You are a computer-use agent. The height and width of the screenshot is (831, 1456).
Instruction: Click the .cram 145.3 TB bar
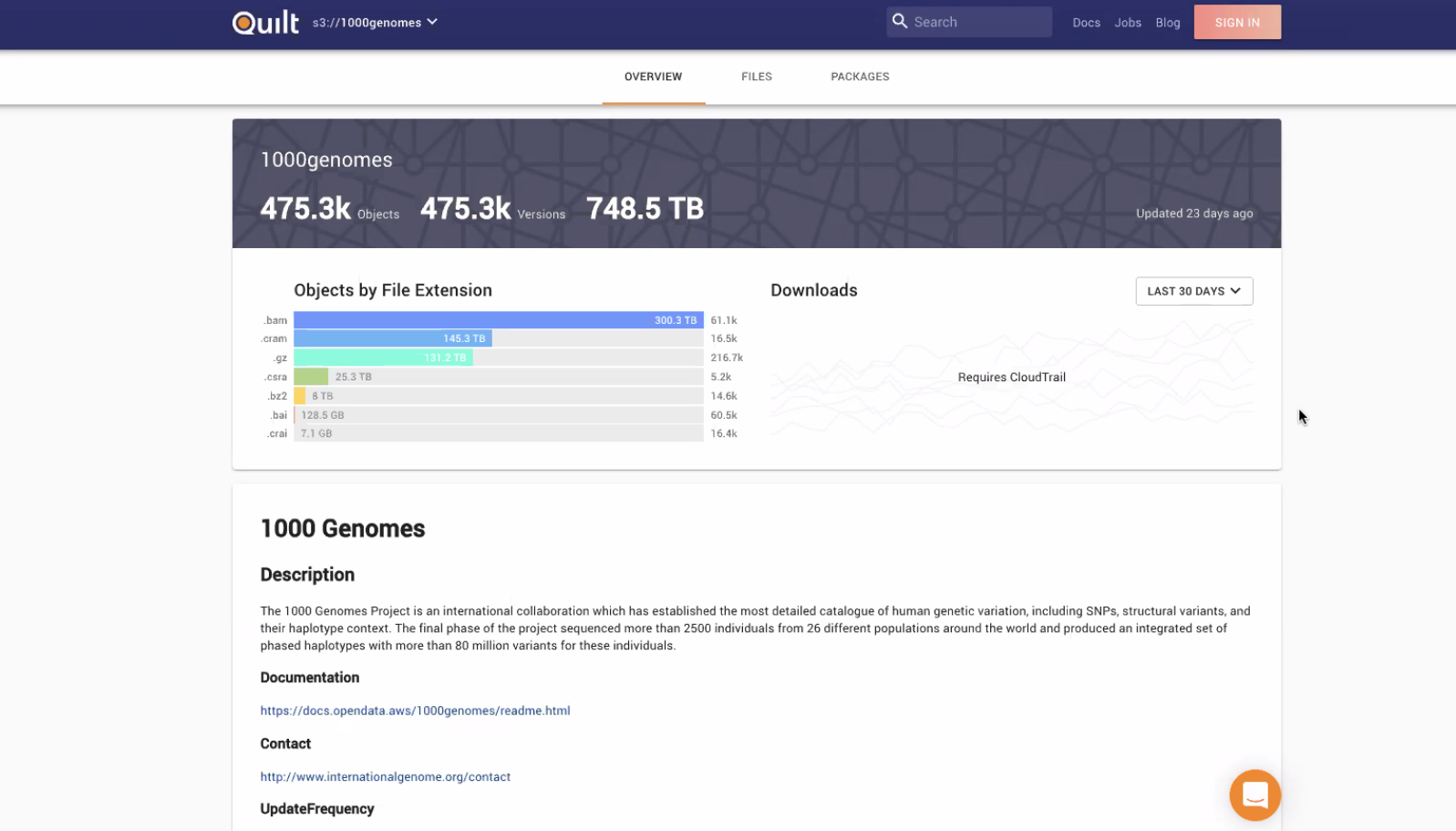point(393,338)
